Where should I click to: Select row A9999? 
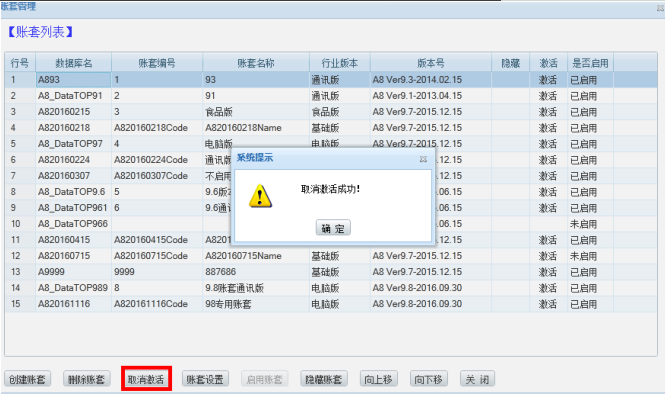click(x=331, y=272)
